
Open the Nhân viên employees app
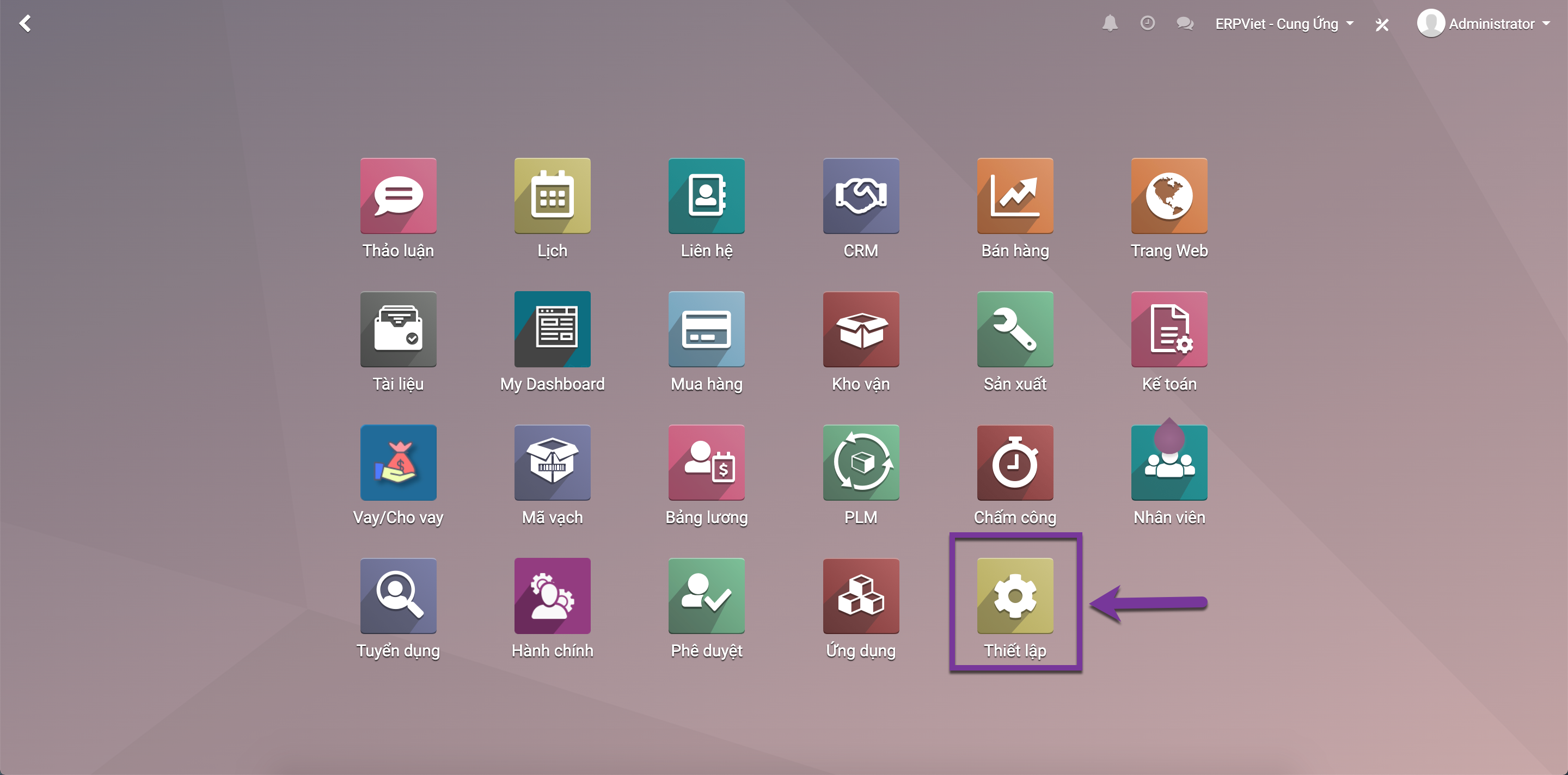(1169, 462)
